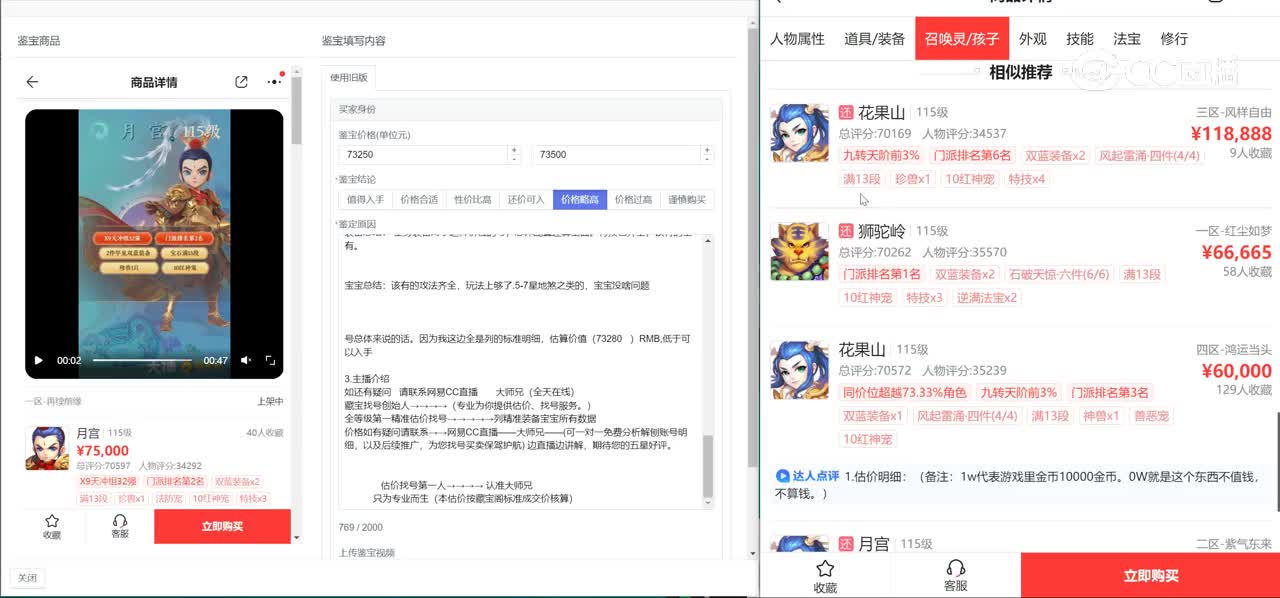Click 立即购买 in the left product panel

(x=222, y=526)
